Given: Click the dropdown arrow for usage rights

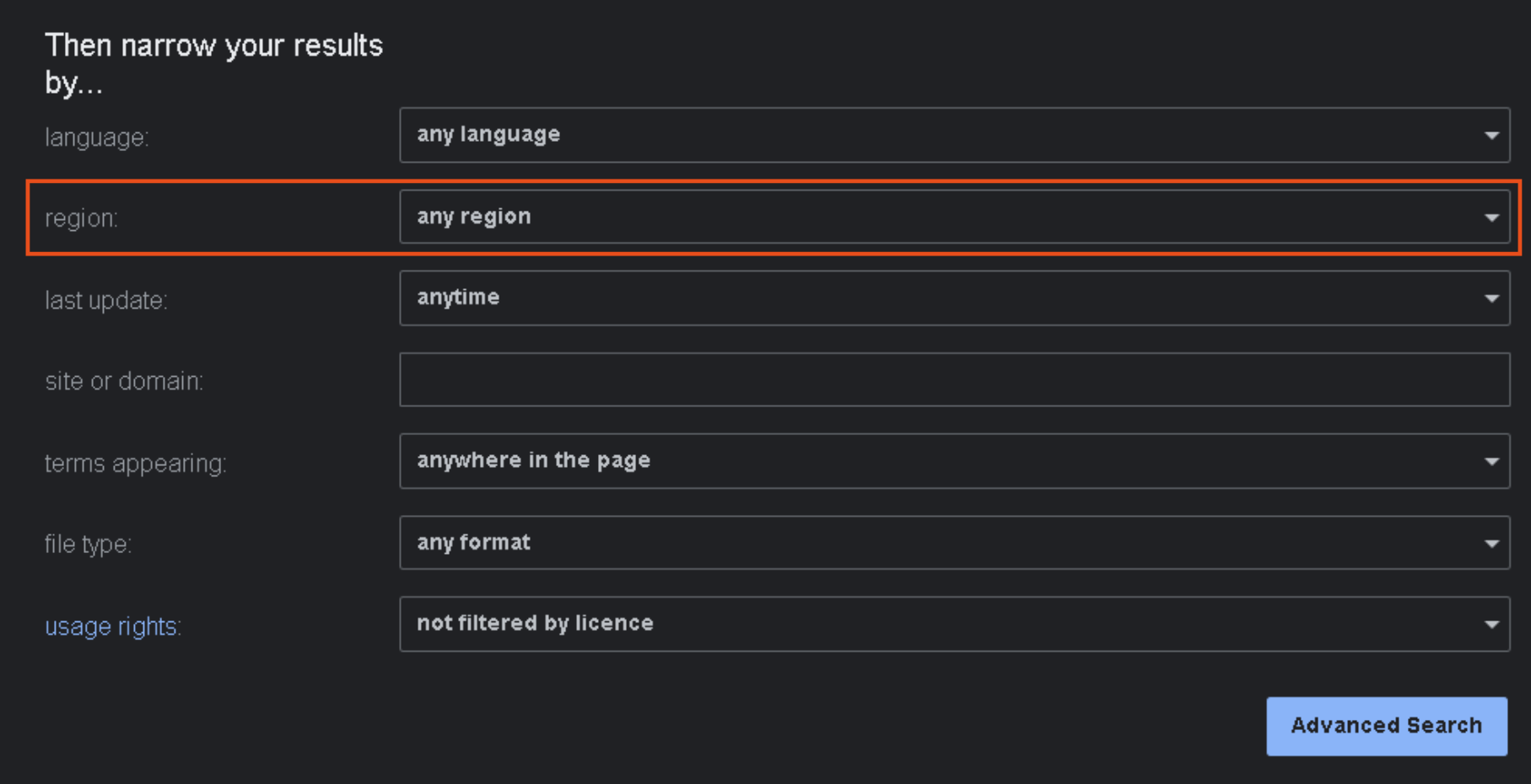Looking at the screenshot, I should point(1491,624).
